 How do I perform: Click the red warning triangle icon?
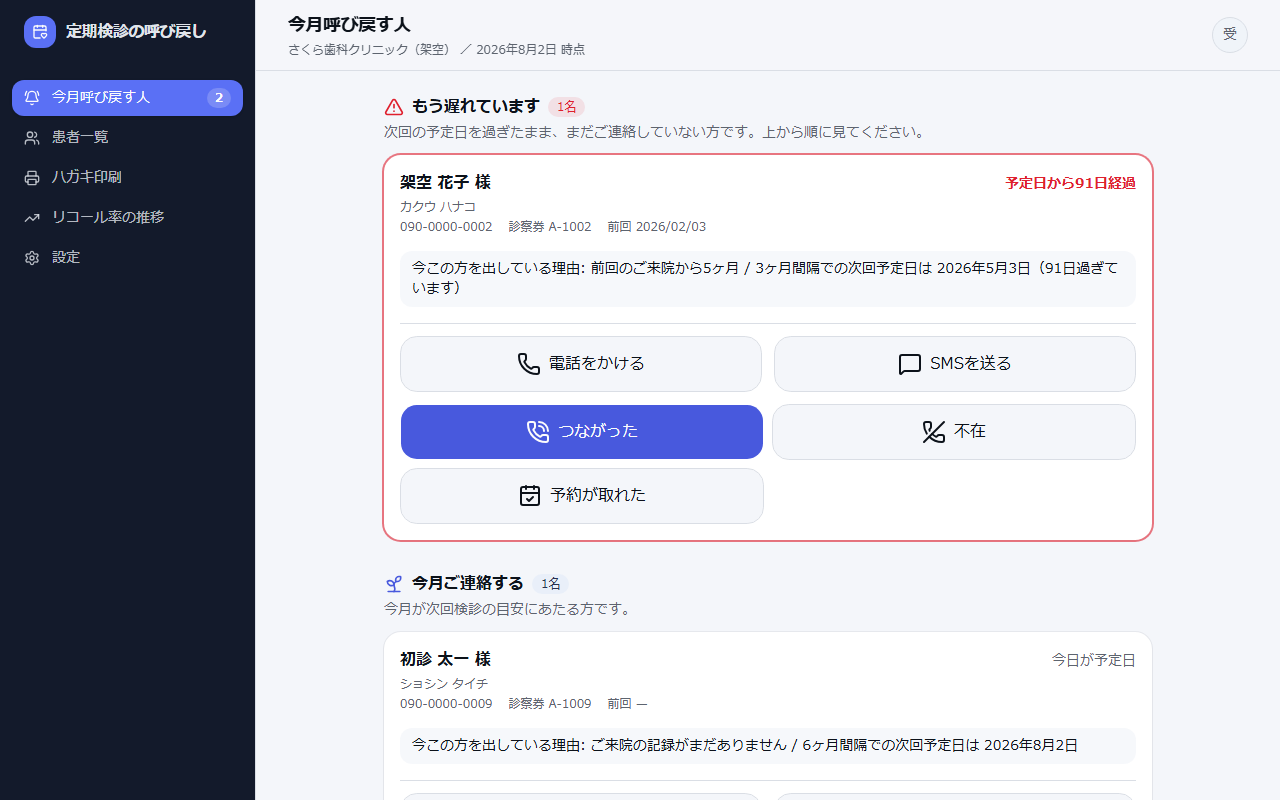(x=394, y=107)
